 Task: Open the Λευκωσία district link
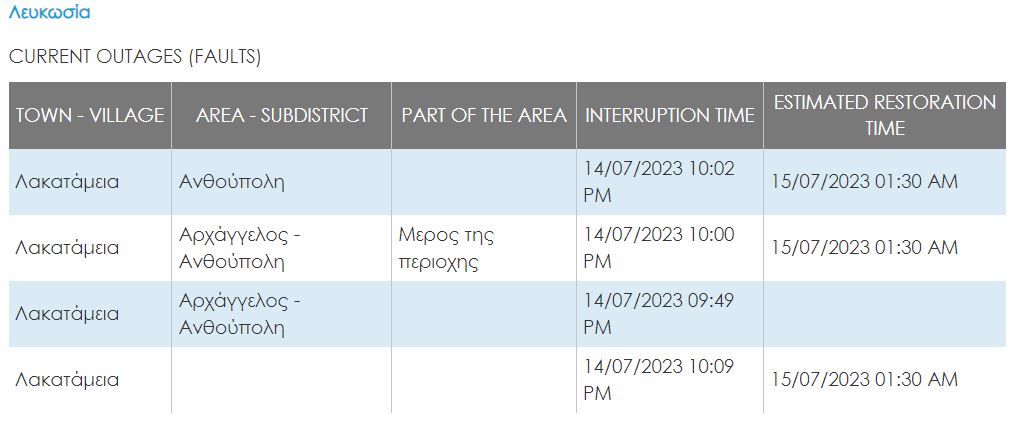[x=49, y=12]
